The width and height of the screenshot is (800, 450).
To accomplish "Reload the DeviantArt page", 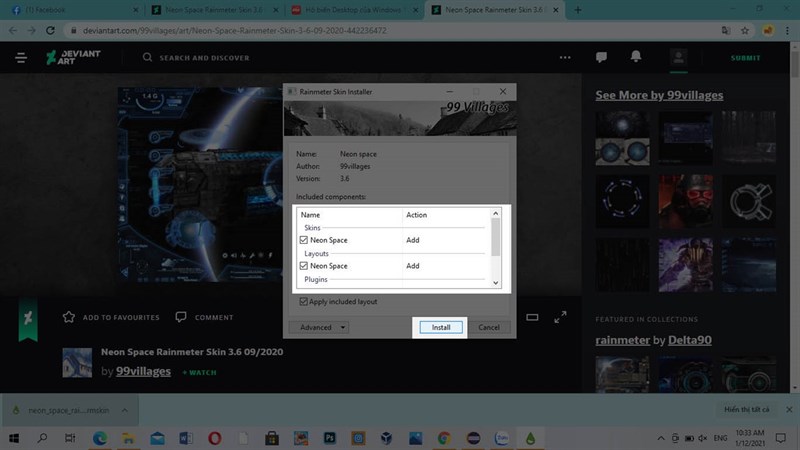I will 51,31.
